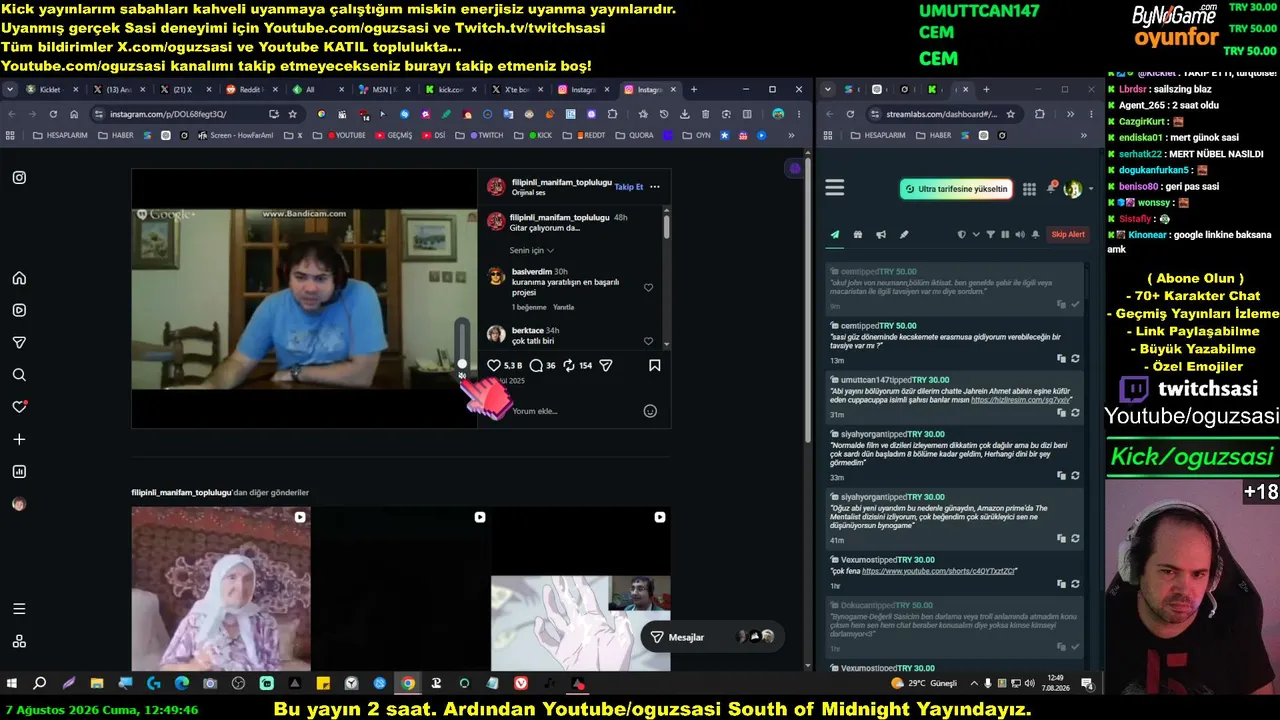Open the Streamlabs apps grid
Viewport: 1280px width, 720px height.
1029,189
